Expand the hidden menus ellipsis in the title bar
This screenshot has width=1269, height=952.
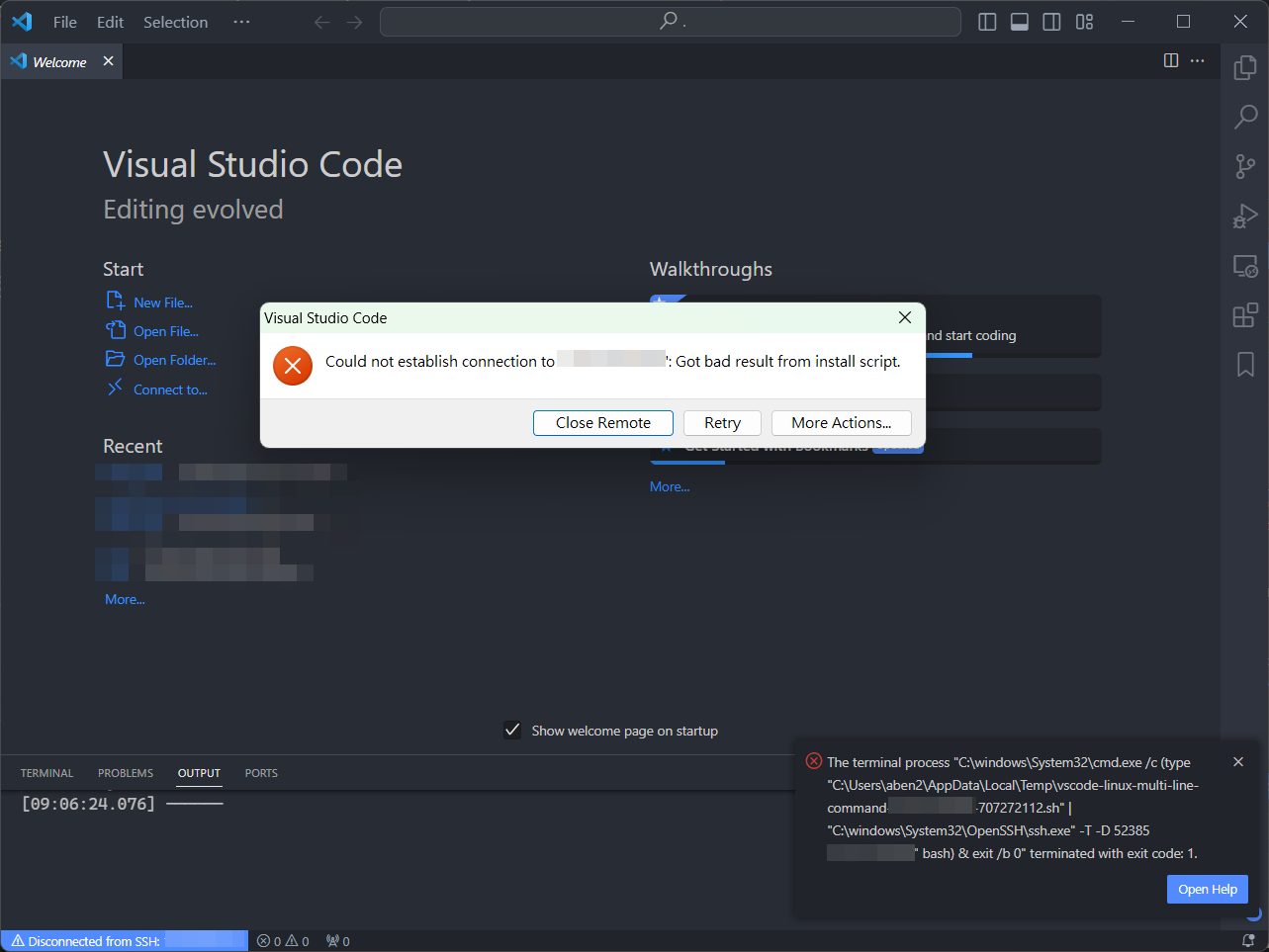tap(241, 22)
